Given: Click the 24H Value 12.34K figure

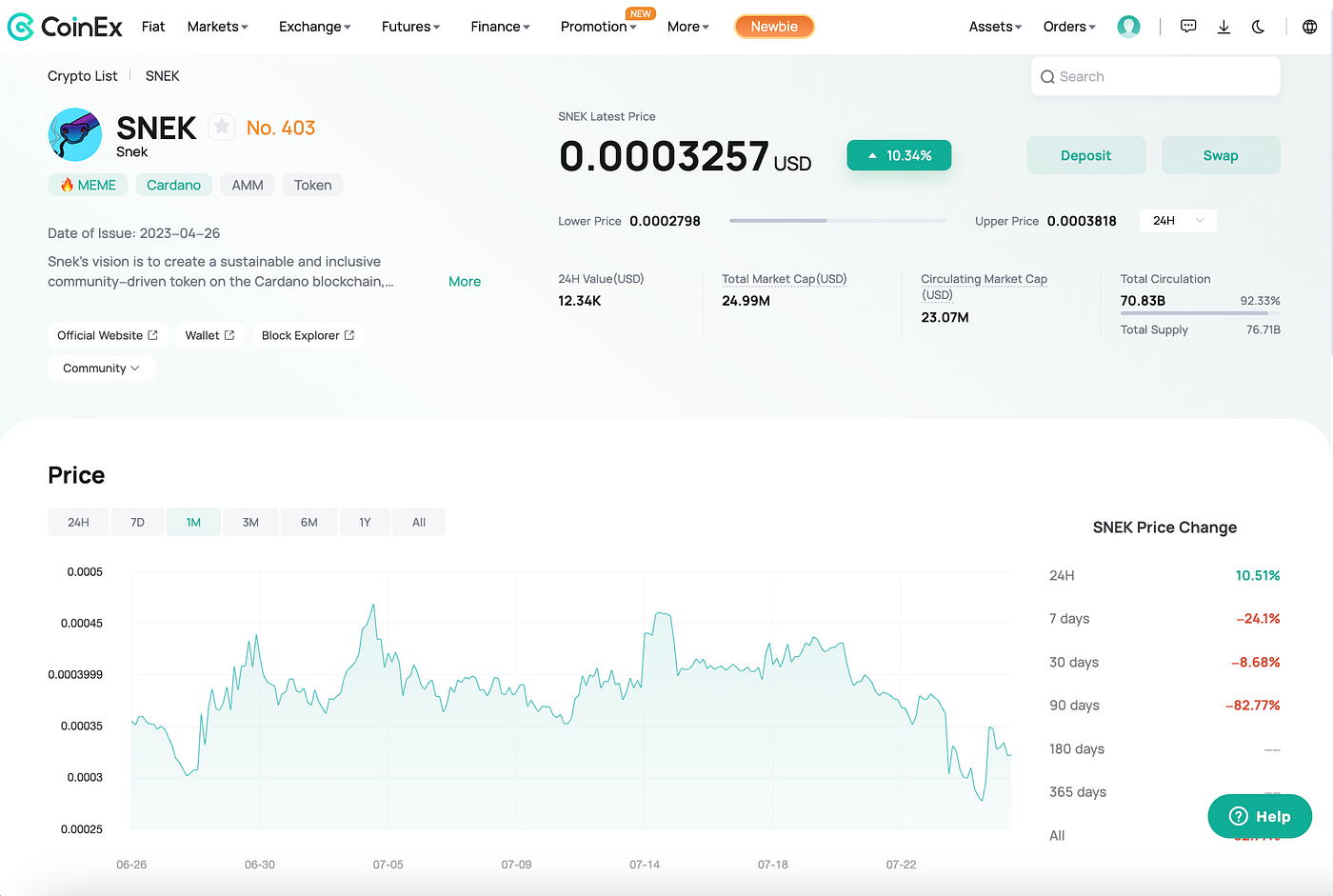Looking at the screenshot, I should coord(579,301).
